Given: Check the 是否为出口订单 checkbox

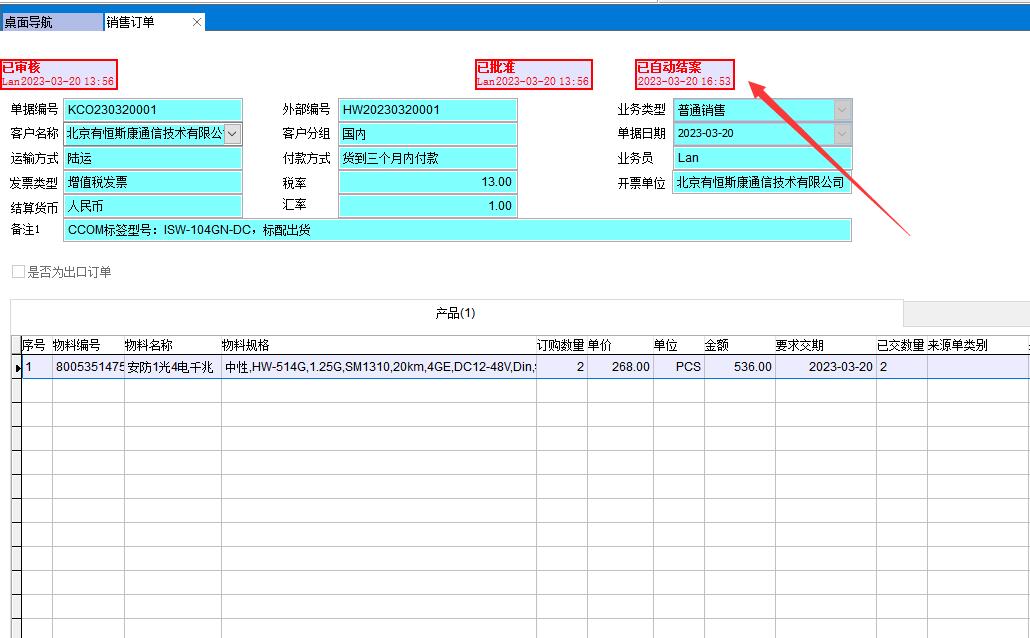Looking at the screenshot, I should tap(17, 271).
